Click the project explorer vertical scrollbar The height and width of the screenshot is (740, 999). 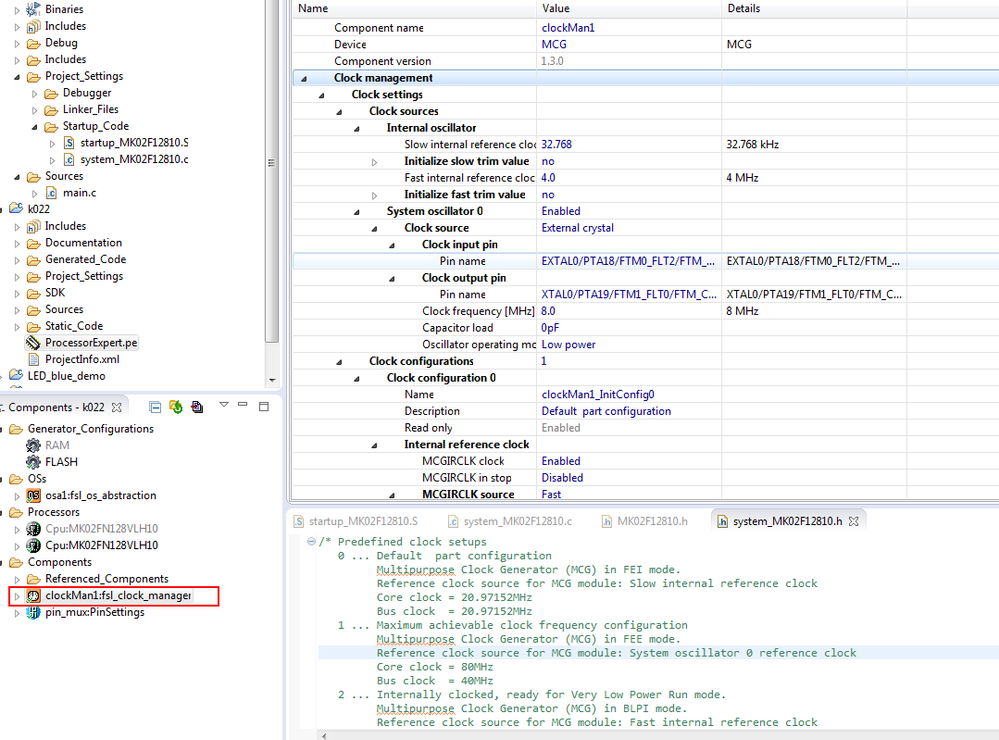(x=272, y=169)
